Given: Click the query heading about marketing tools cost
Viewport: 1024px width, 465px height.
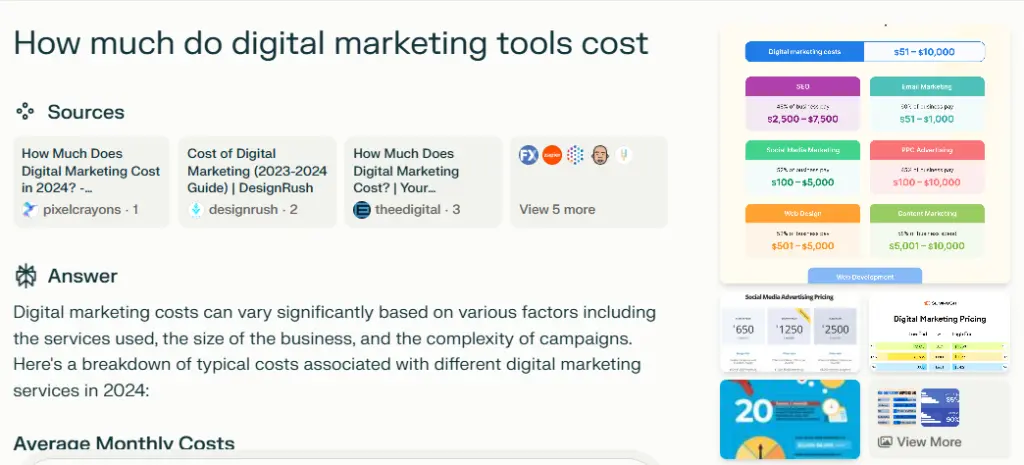Looking at the screenshot, I should tap(331, 43).
